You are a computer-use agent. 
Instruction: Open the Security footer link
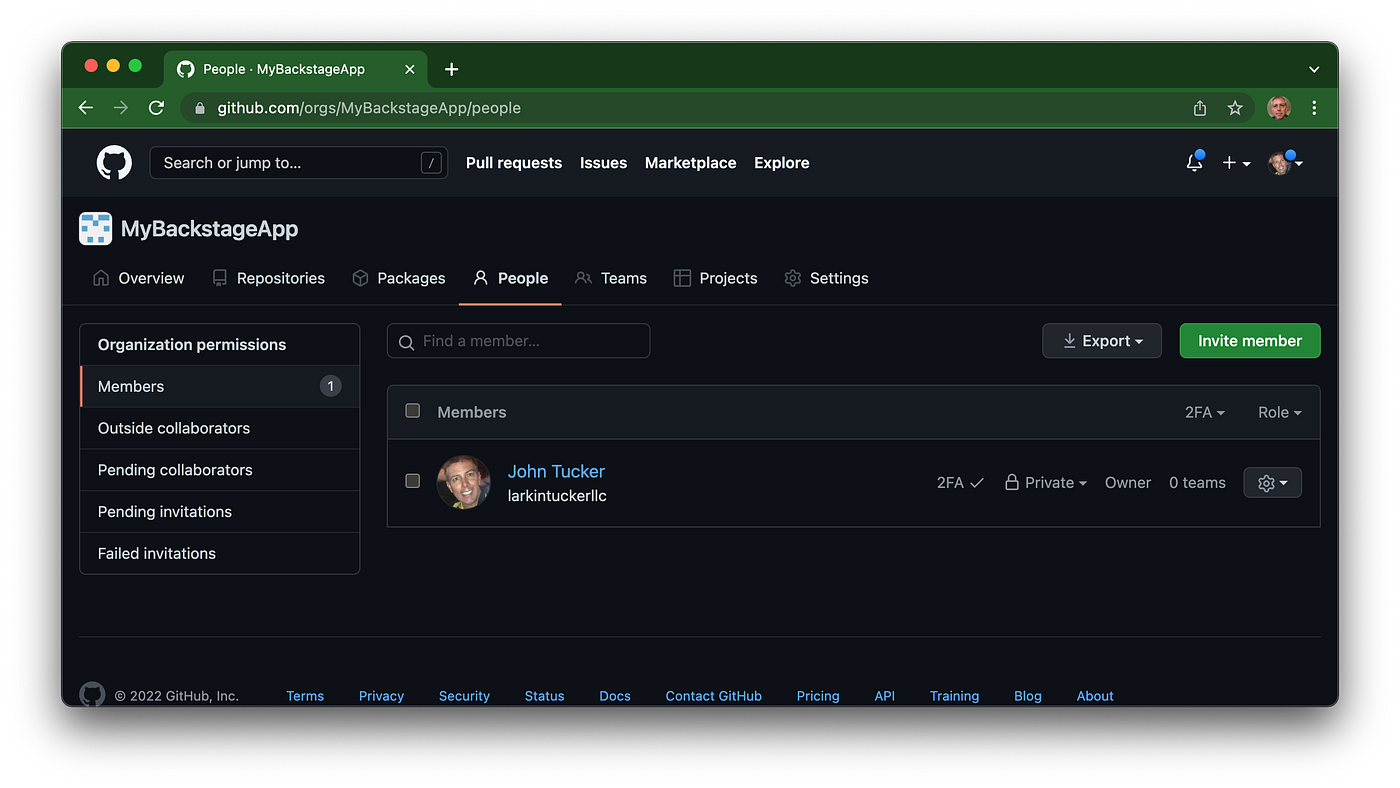click(464, 696)
